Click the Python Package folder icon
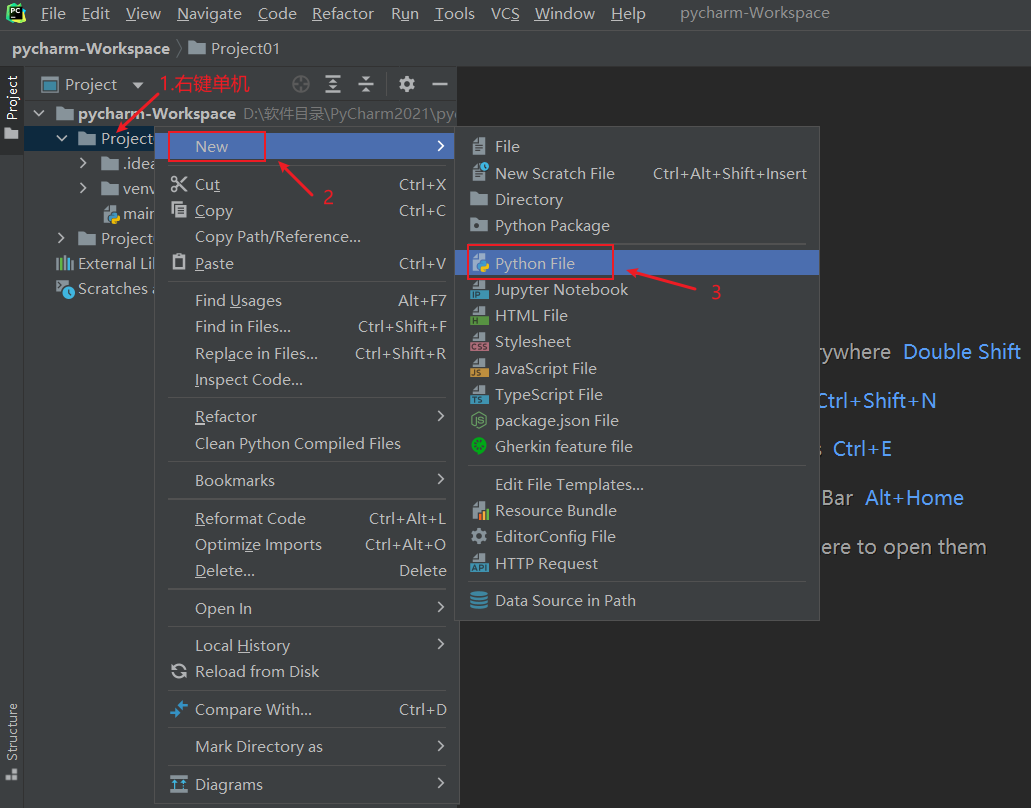1031x808 pixels. 479,226
